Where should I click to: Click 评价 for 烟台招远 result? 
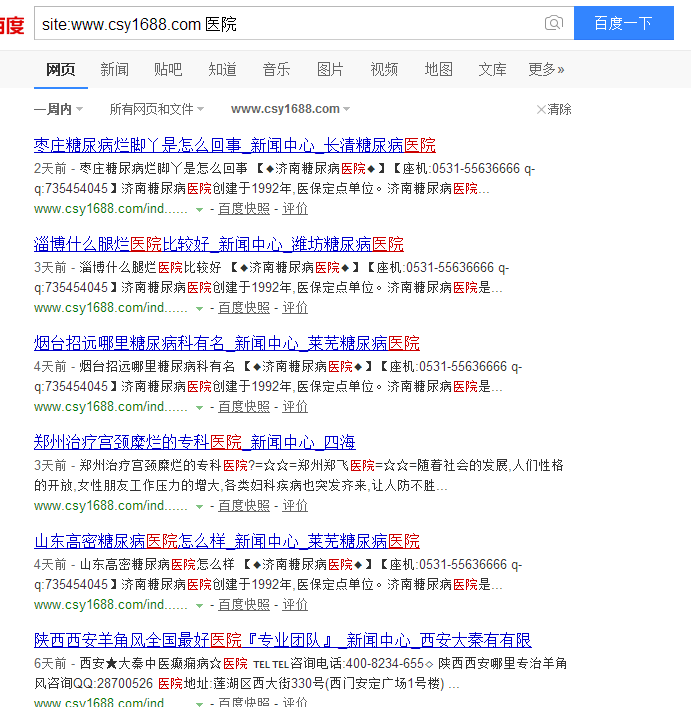coord(295,407)
